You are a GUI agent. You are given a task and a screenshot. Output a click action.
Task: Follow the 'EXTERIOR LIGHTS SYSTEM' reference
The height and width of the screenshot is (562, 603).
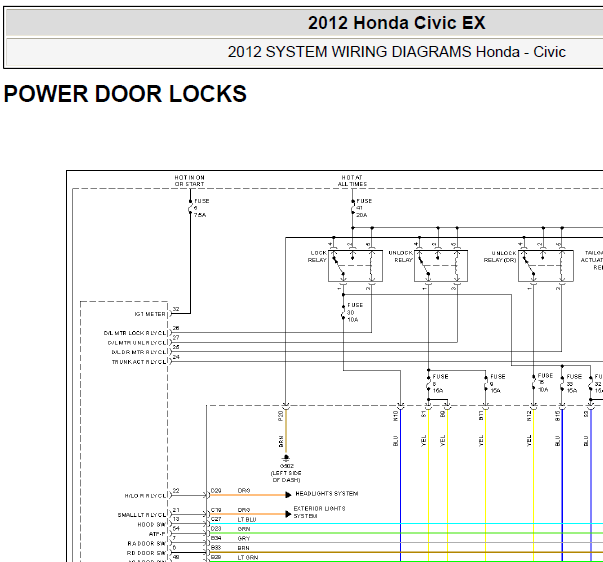pyautogui.click(x=319, y=512)
